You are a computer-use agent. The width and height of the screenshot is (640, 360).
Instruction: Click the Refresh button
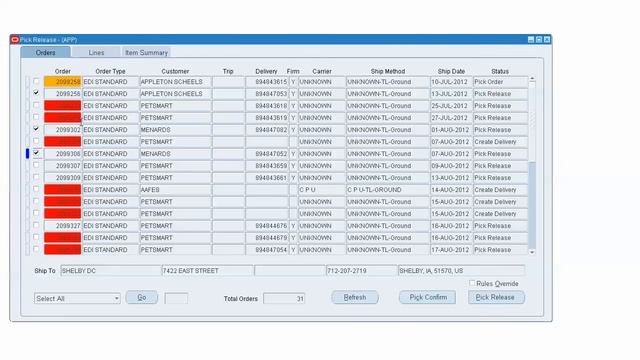[x=355, y=297]
